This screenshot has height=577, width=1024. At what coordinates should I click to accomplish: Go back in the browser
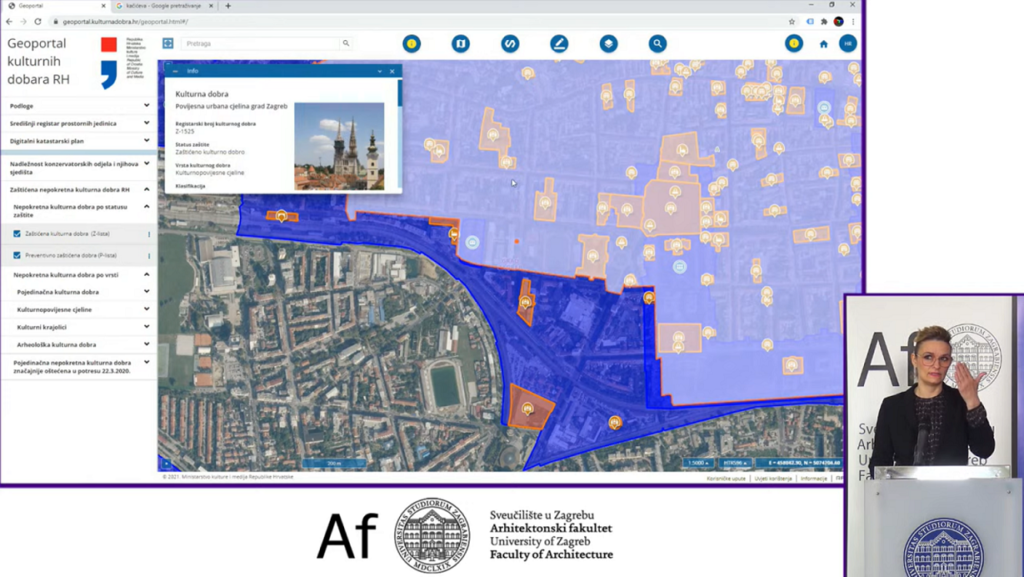tap(9, 22)
